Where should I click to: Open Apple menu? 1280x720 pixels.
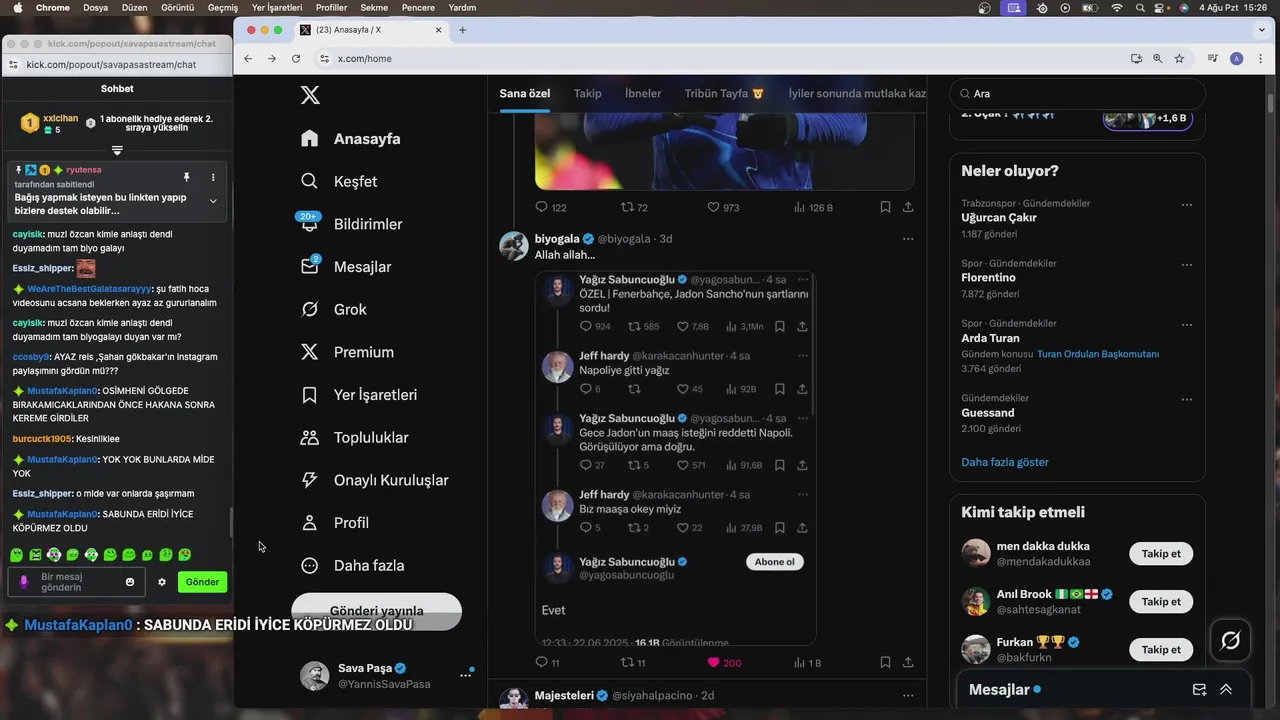(17, 7)
